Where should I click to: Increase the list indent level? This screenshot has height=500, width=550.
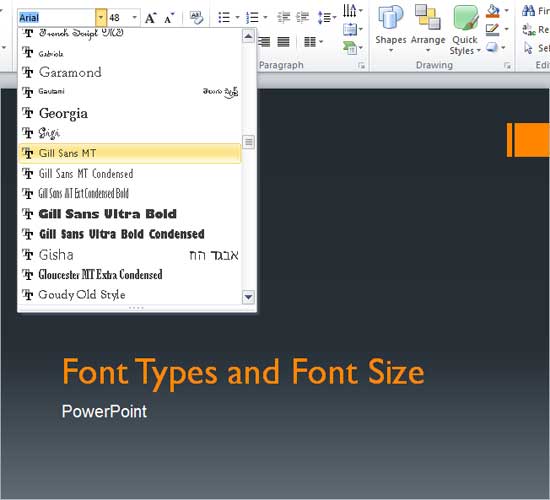point(302,17)
